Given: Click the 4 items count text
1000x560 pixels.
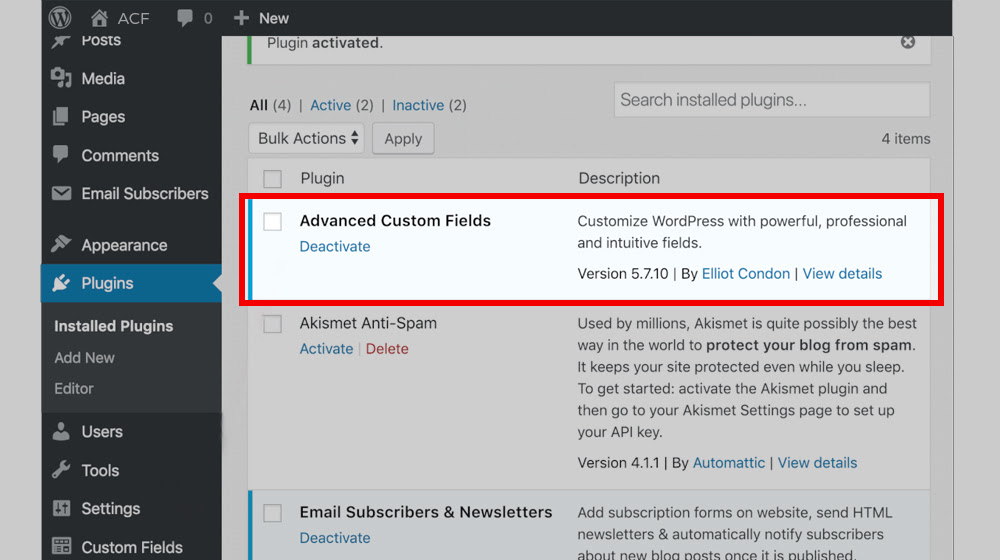Looking at the screenshot, I should (906, 138).
